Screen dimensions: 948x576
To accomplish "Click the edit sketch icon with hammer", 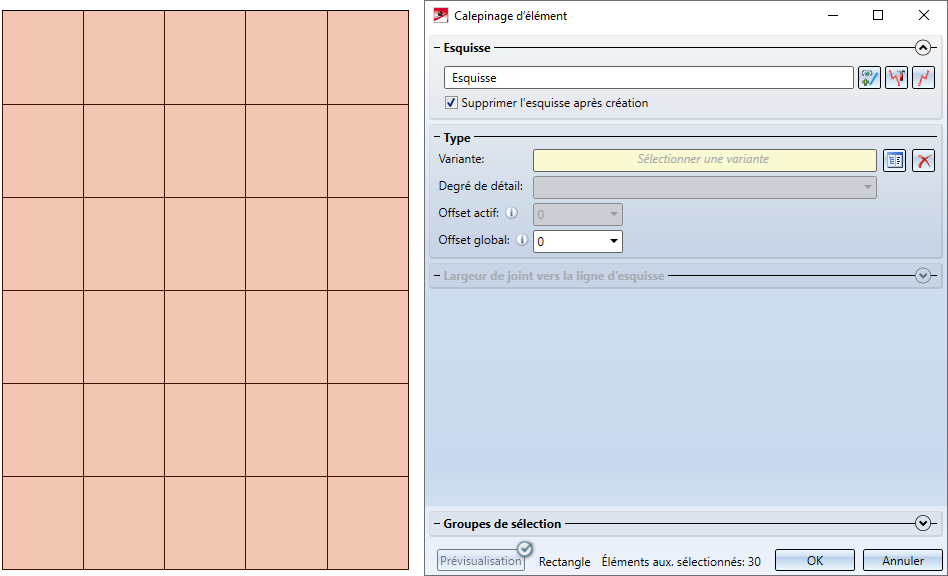I will 896,78.
